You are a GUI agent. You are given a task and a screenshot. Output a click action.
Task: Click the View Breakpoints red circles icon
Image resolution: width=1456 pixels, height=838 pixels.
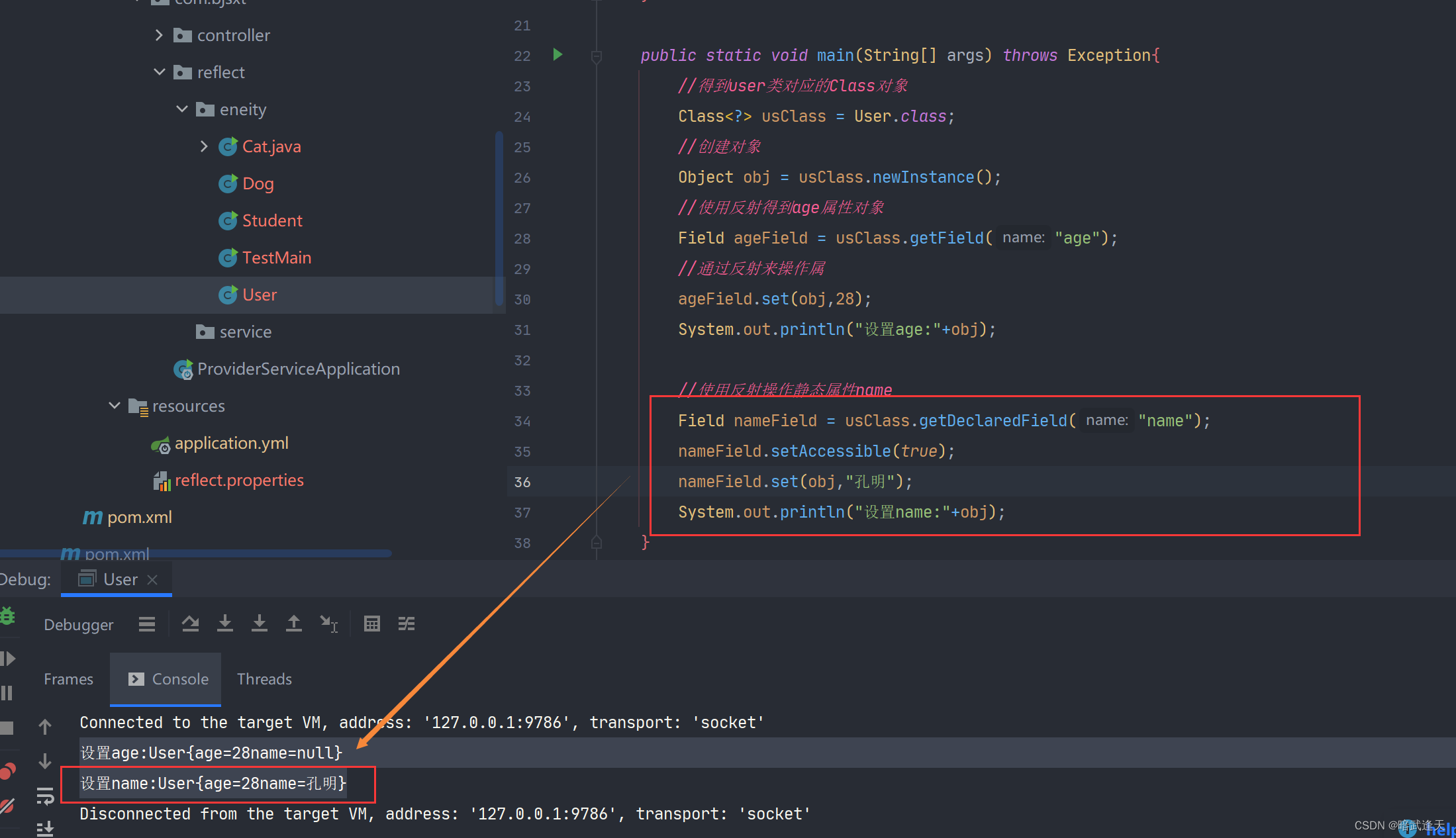7,771
